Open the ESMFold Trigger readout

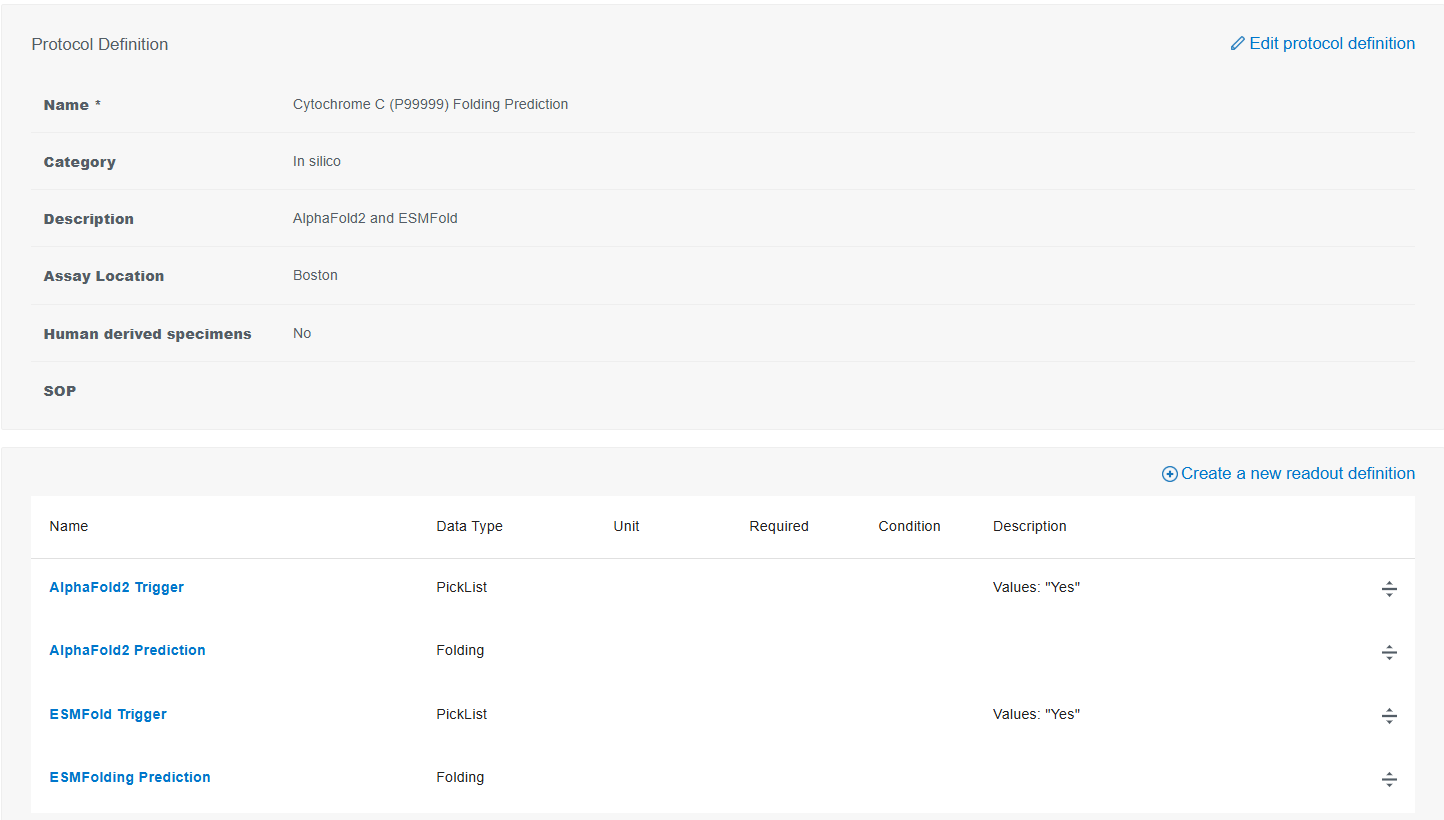coord(108,714)
